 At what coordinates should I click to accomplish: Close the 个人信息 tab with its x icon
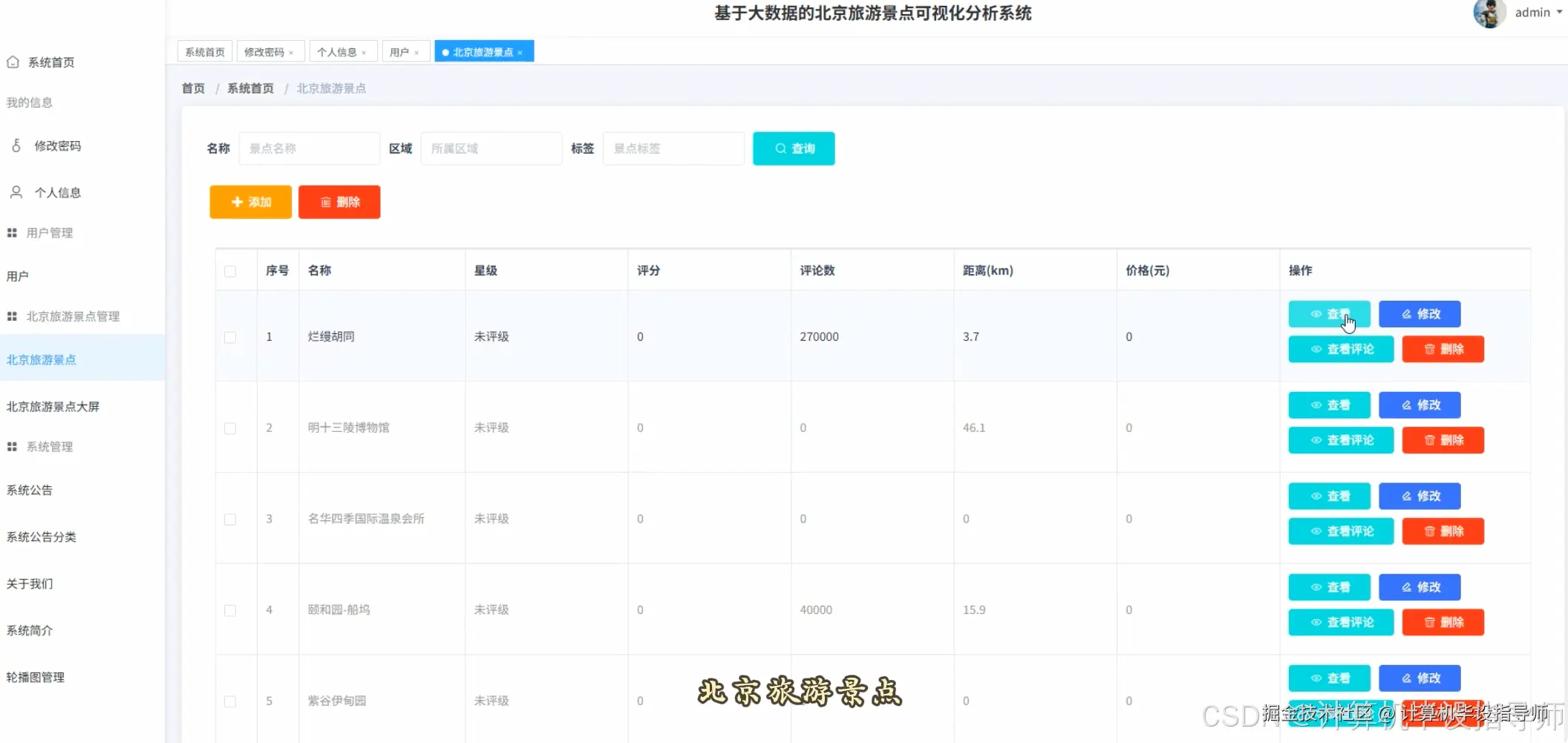coord(364,53)
